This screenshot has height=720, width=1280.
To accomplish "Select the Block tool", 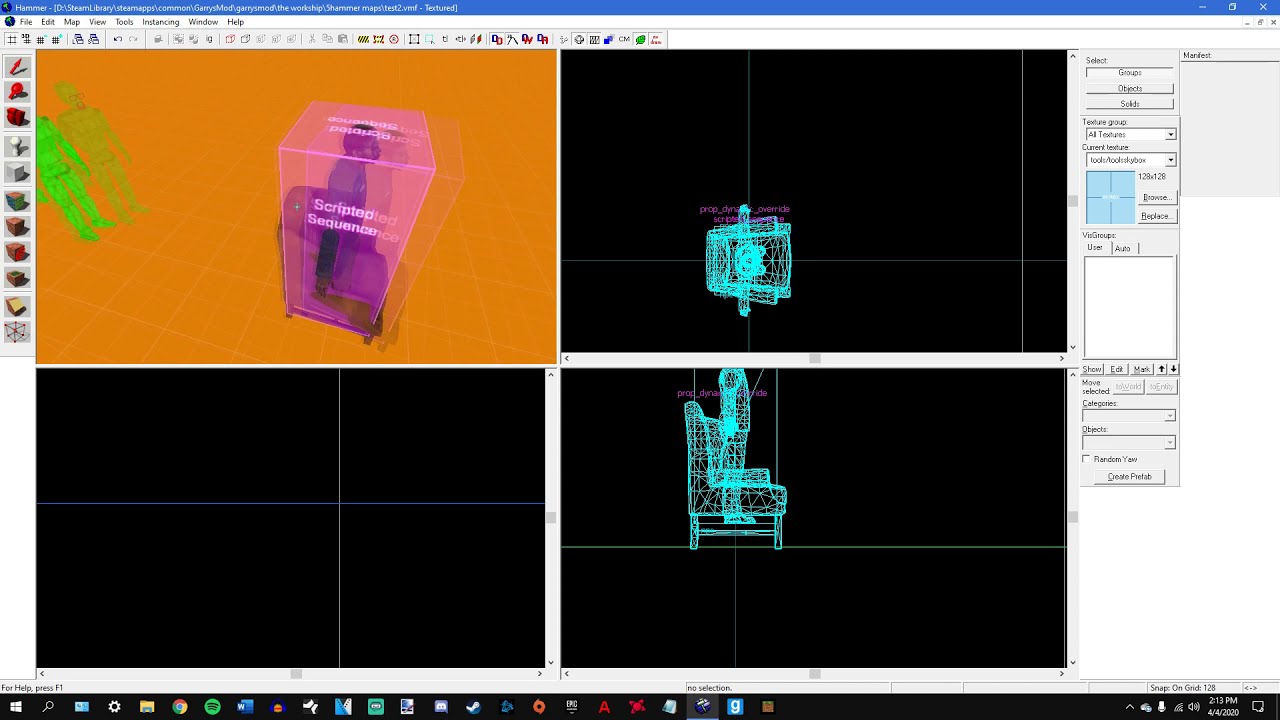I will point(17,174).
